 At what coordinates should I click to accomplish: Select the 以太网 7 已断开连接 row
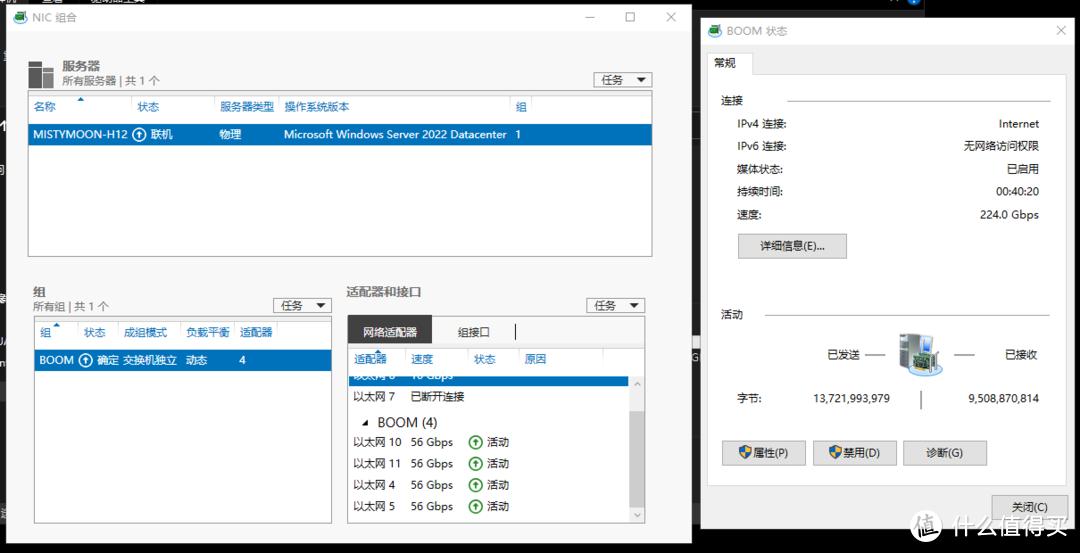[x=488, y=397]
